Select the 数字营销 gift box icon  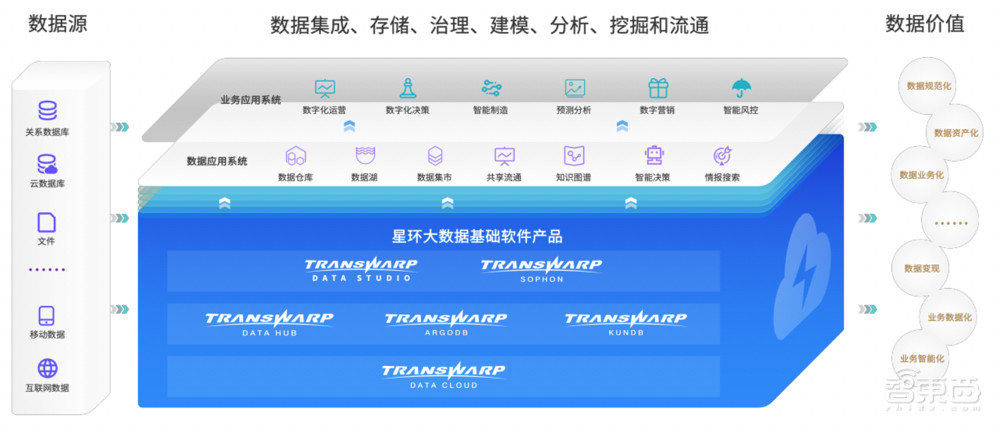coord(657,88)
